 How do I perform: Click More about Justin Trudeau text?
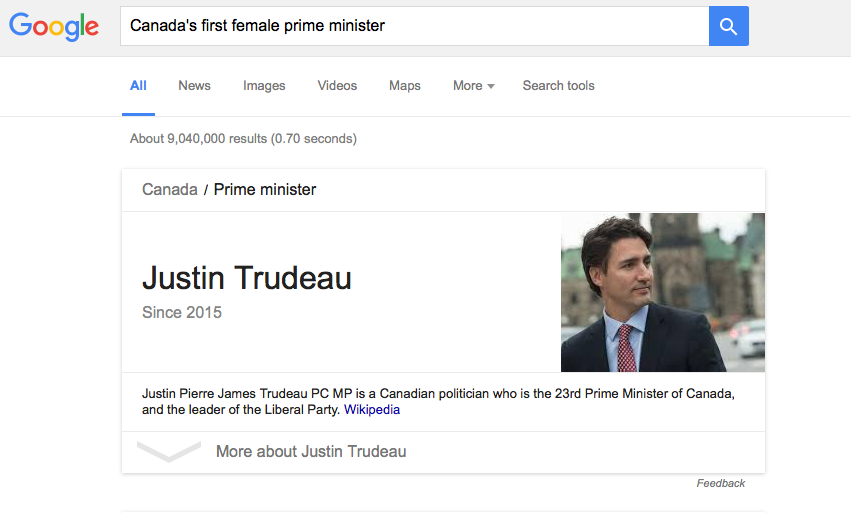coord(311,452)
